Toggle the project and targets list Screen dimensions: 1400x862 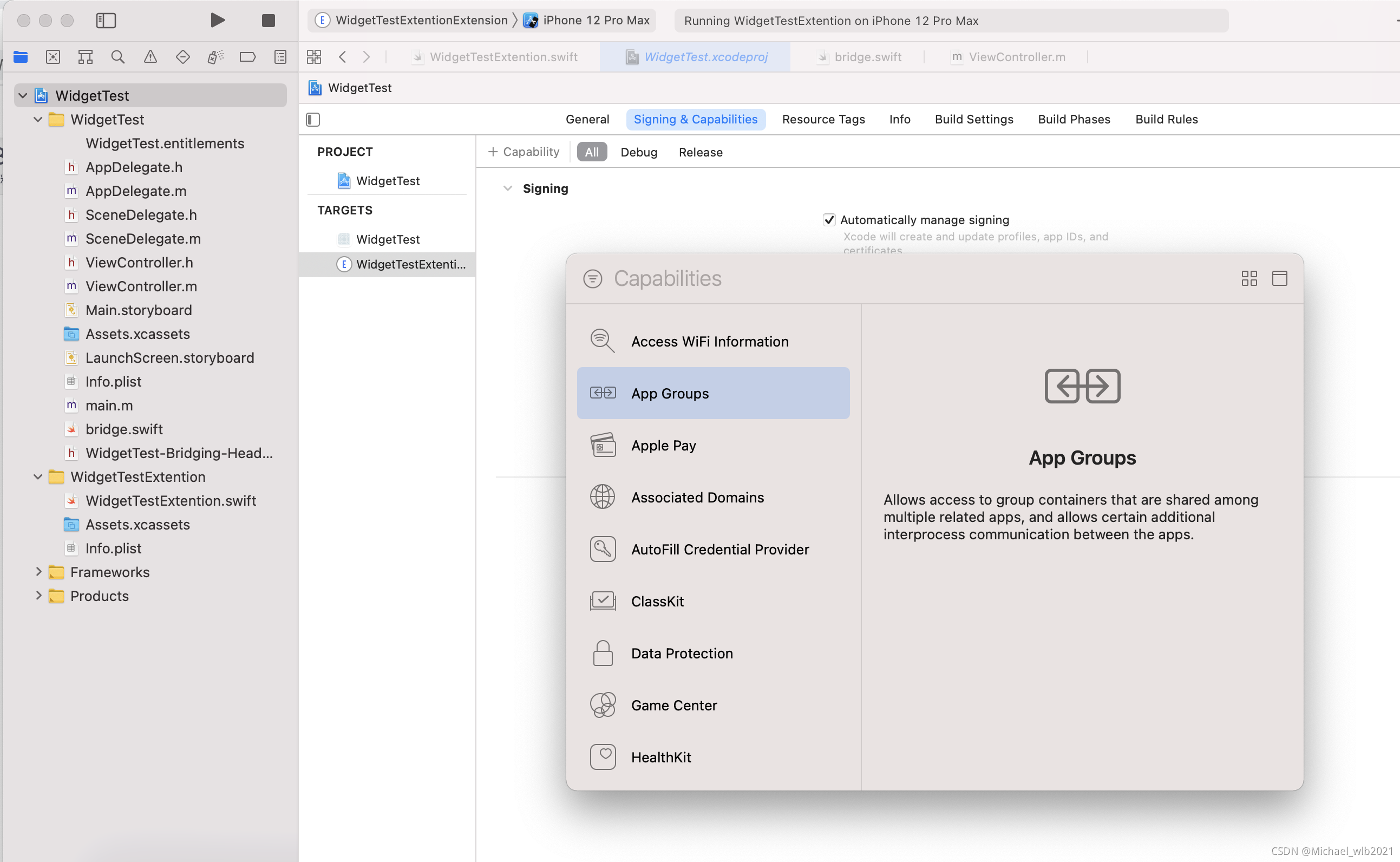313,119
